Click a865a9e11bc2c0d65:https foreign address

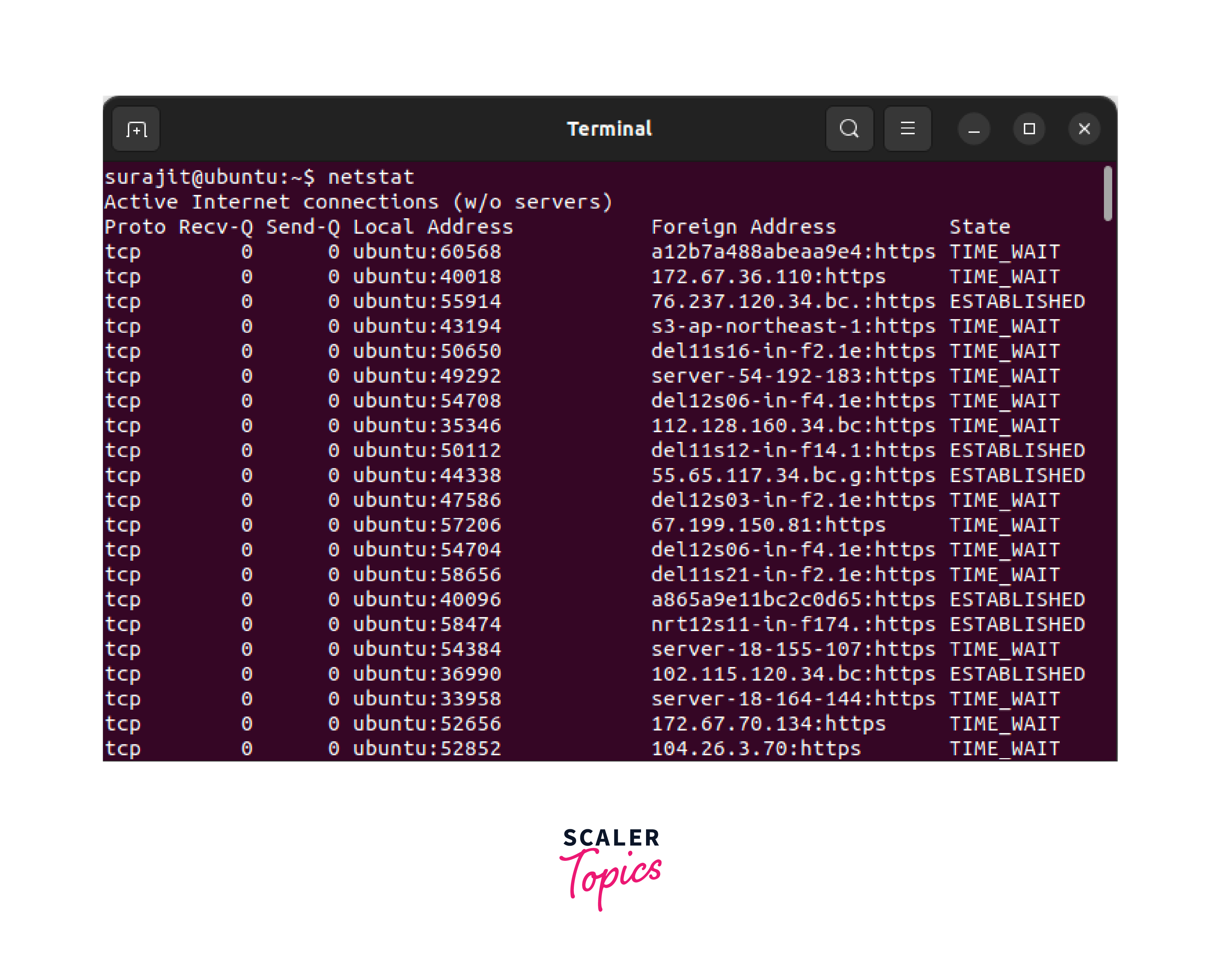point(793,600)
